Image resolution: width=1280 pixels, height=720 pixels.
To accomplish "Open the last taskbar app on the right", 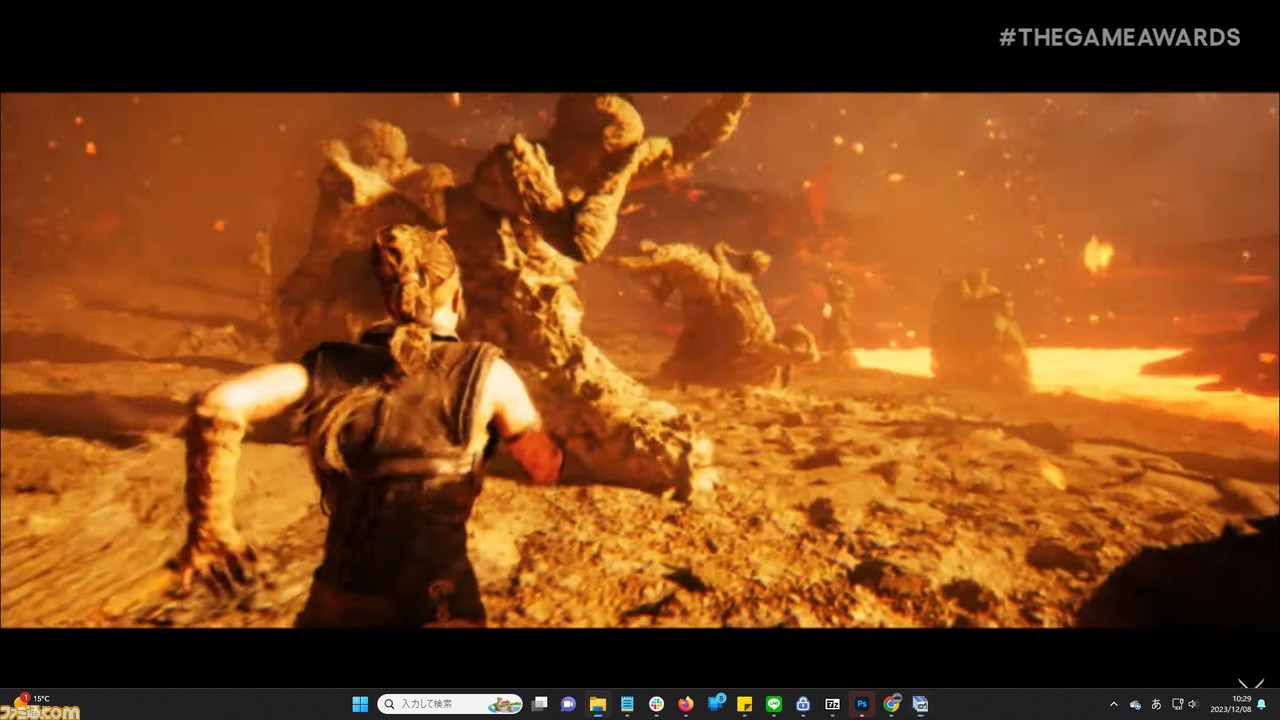I will [x=920, y=704].
